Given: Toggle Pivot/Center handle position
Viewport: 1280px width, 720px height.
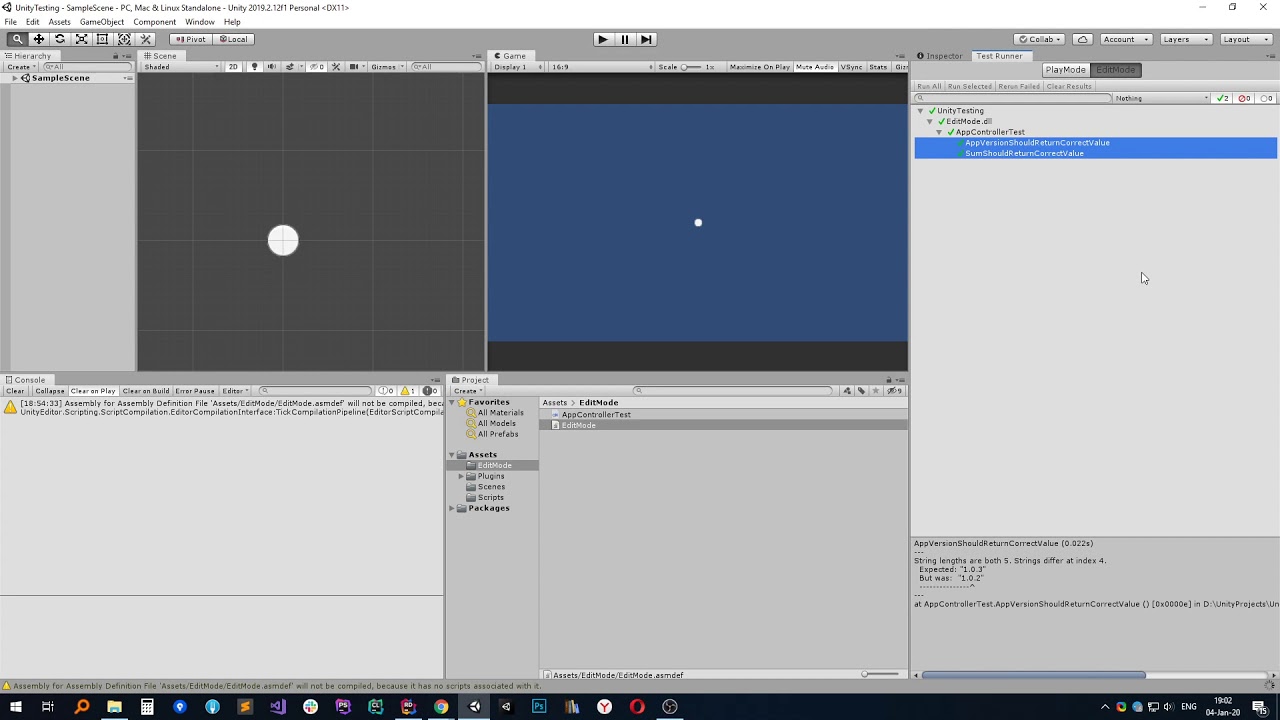Looking at the screenshot, I should coord(189,39).
